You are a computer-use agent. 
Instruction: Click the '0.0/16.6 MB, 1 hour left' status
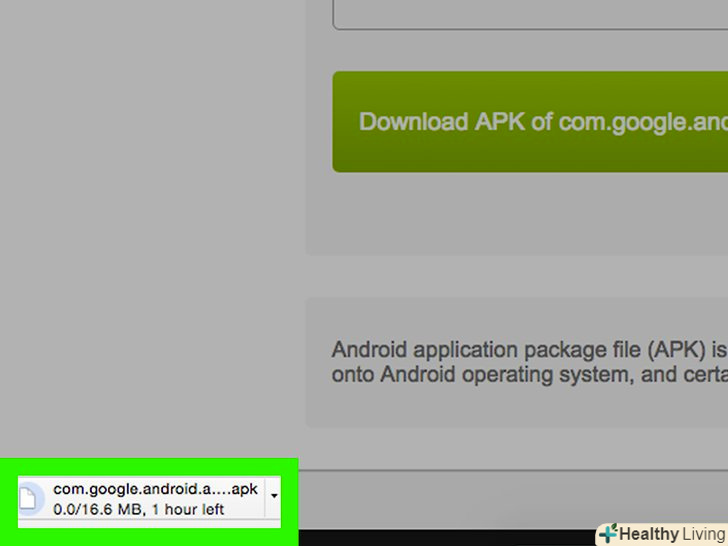tap(138, 509)
